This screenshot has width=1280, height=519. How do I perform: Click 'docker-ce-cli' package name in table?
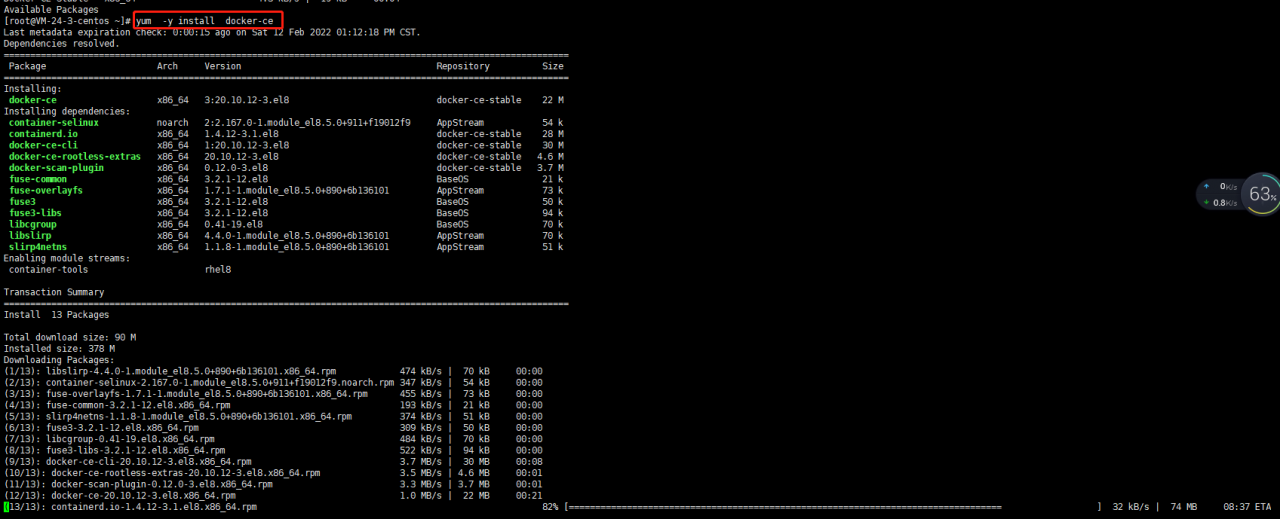coord(43,145)
